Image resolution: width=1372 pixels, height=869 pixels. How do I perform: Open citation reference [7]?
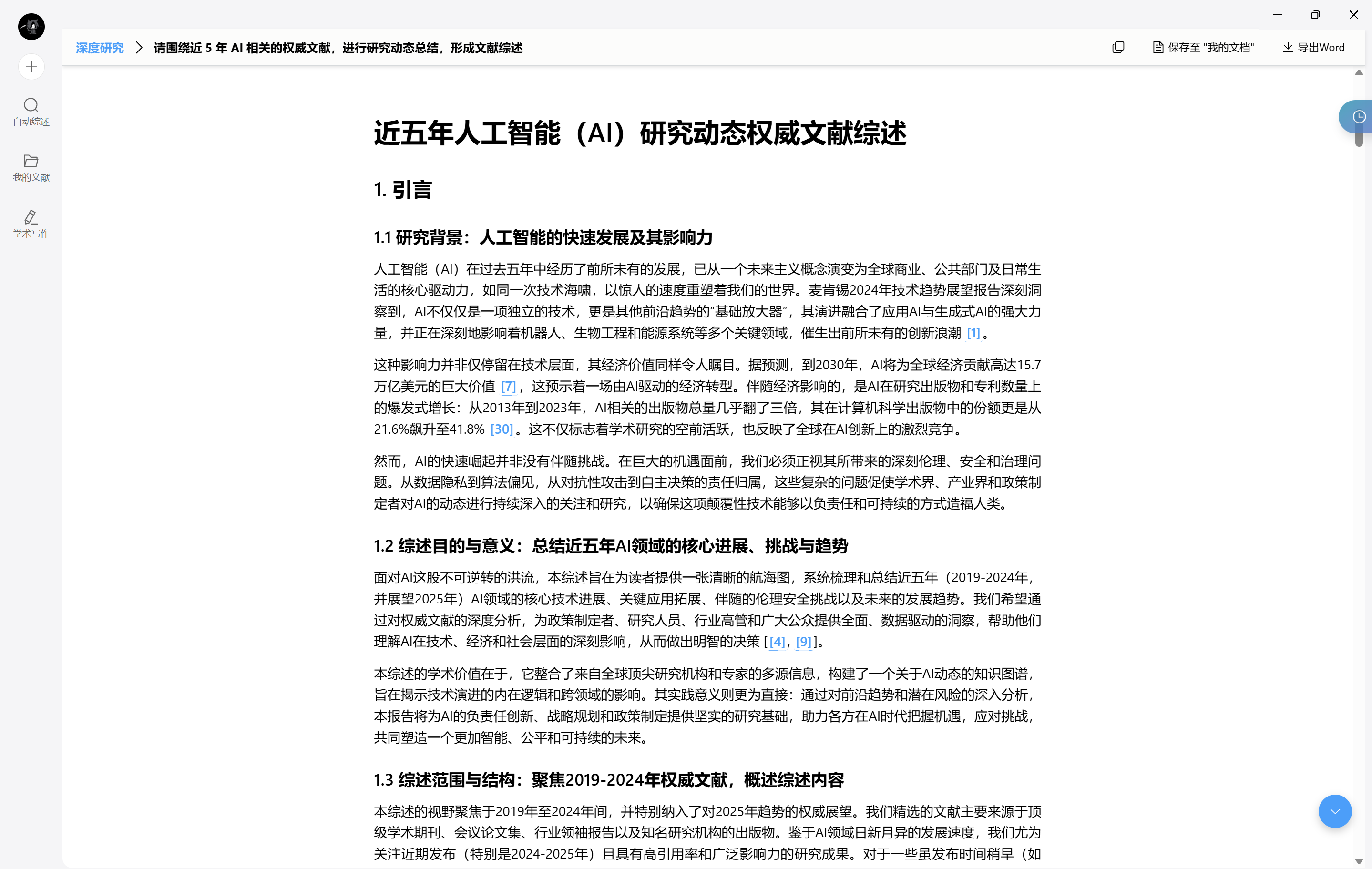point(508,386)
